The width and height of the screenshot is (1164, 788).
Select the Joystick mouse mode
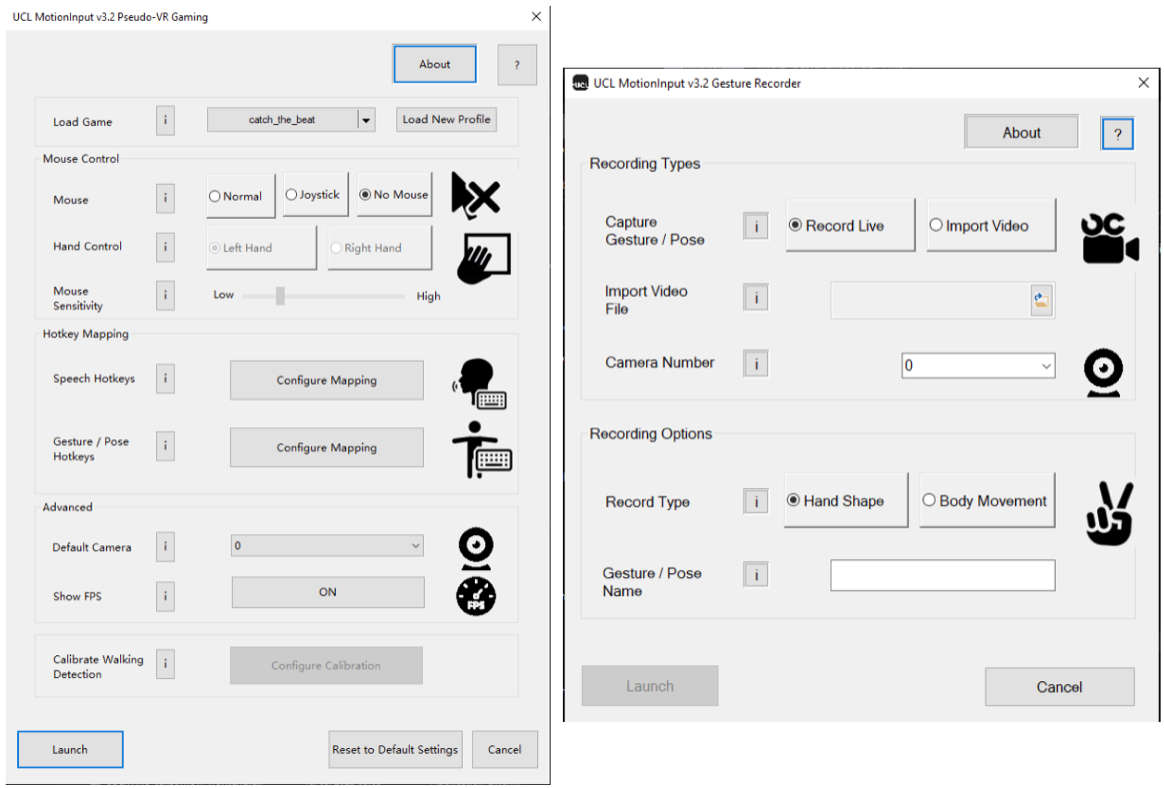[313, 195]
